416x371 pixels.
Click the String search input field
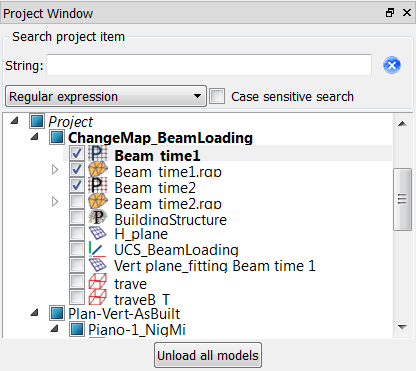(x=209, y=65)
